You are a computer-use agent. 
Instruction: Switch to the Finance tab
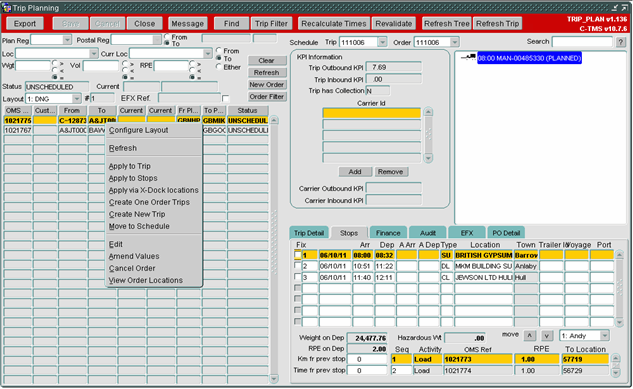pos(388,233)
